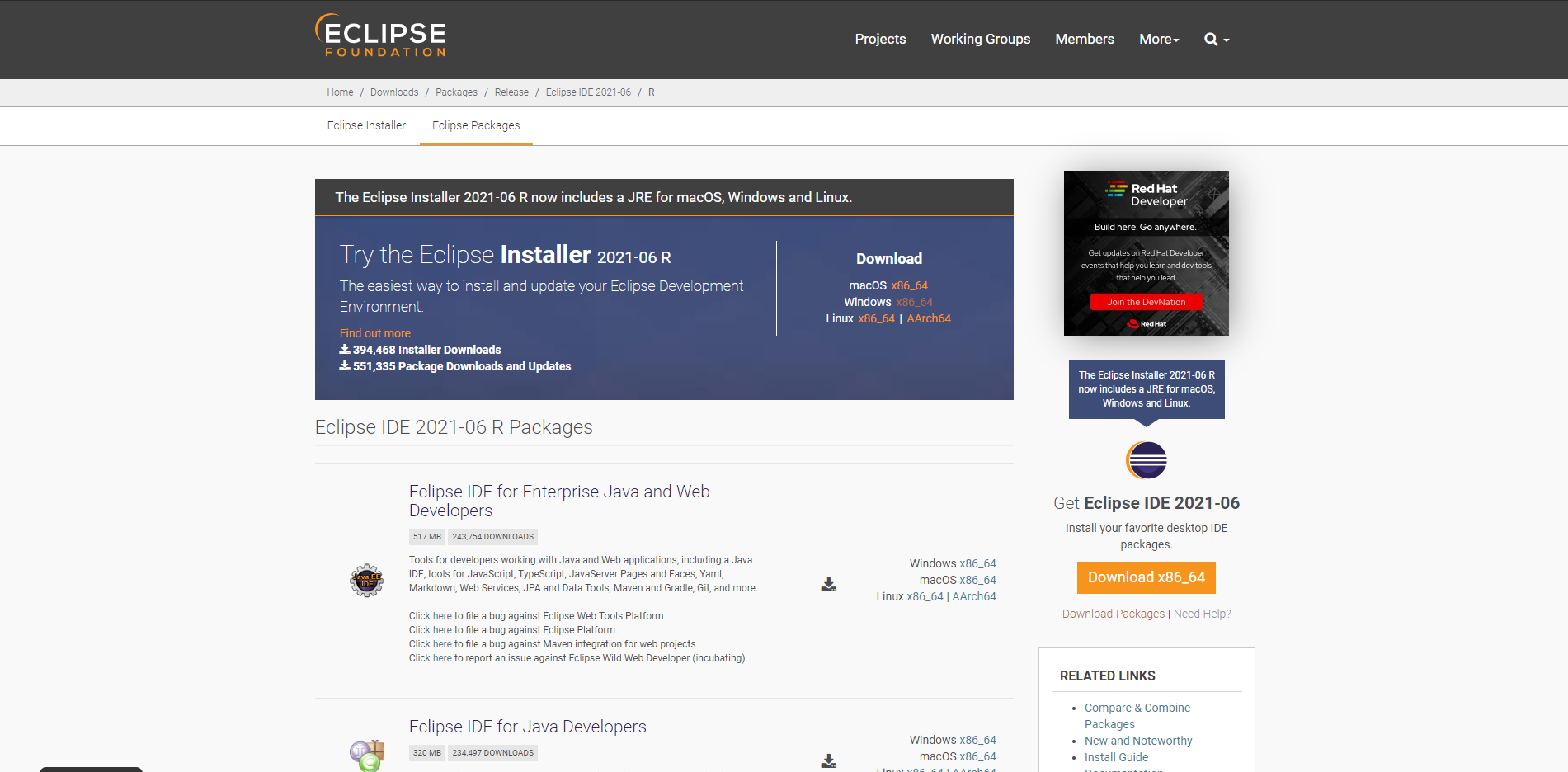Click the blue installer JRE notice box in sidebar
Screen dimensions: 1568x772
point(1147,389)
